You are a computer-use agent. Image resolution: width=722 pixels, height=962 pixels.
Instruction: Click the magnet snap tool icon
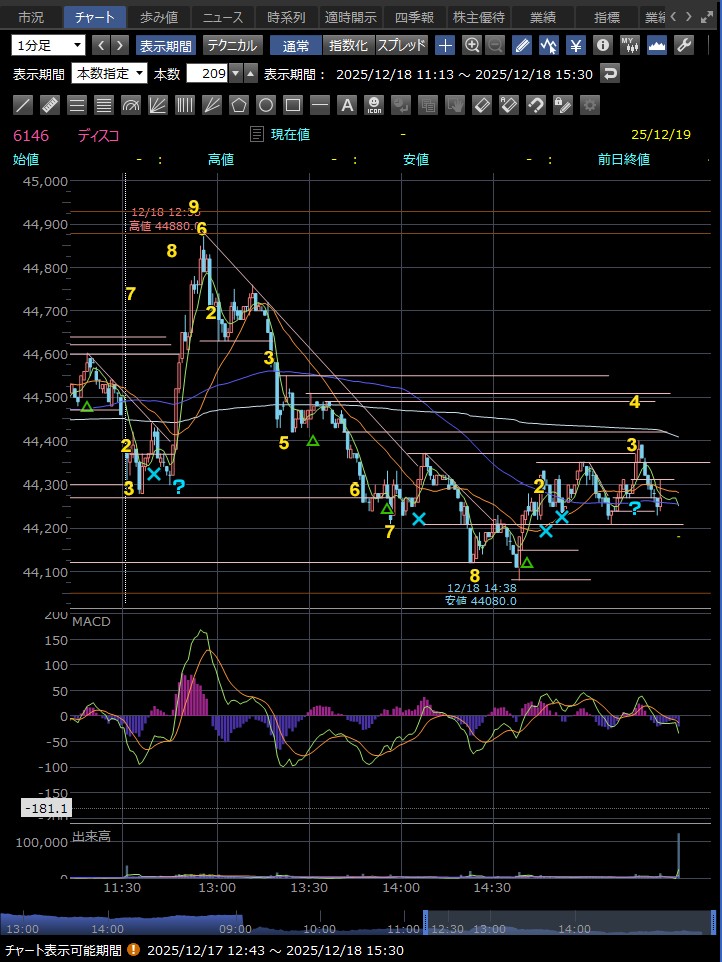click(x=536, y=105)
